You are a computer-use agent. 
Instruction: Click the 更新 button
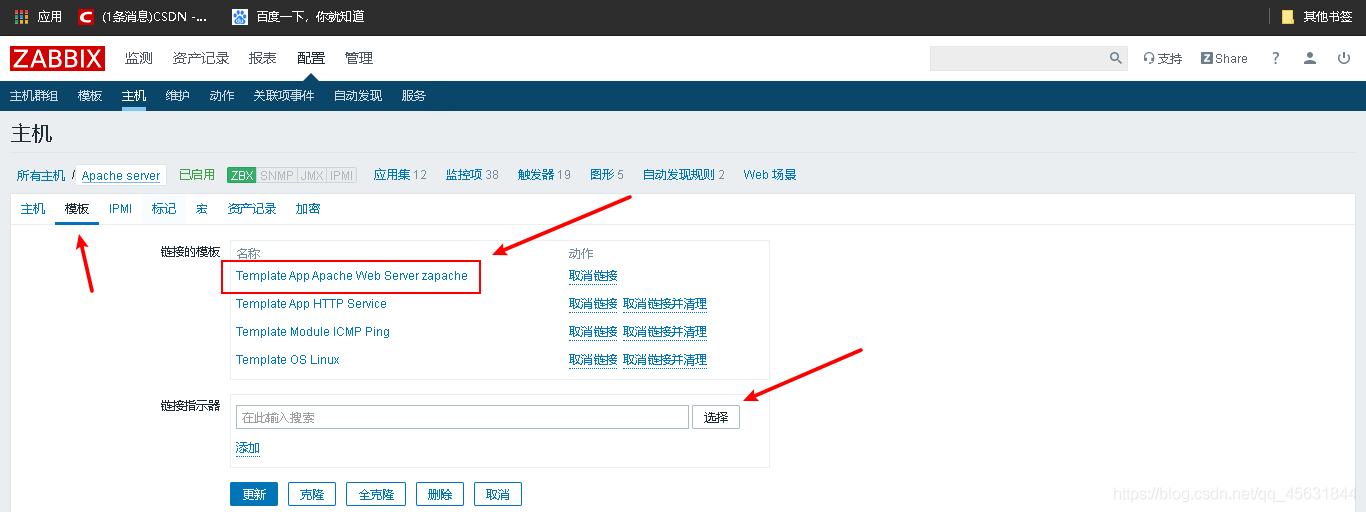tap(254, 494)
